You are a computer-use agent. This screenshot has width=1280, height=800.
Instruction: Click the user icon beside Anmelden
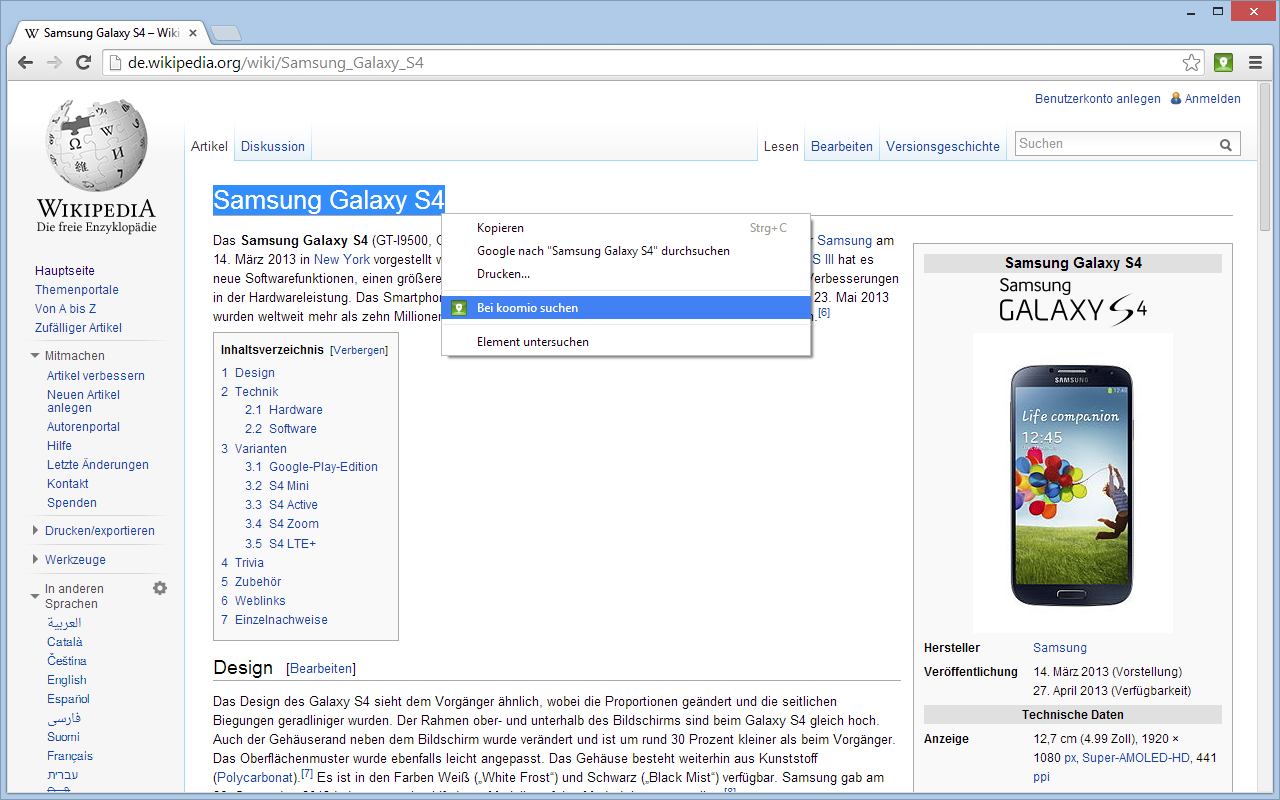coord(1176,99)
